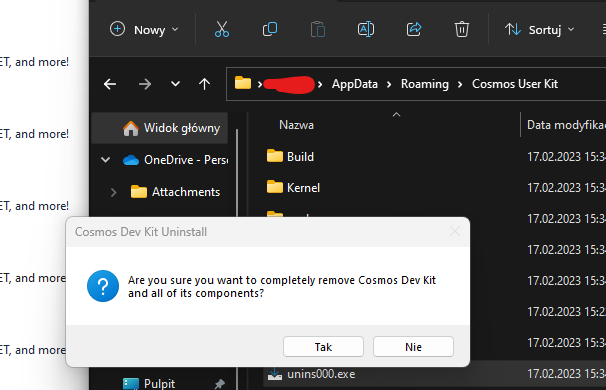This screenshot has width=606, height=390.
Task: Click the Build folder icon
Action: point(275,156)
